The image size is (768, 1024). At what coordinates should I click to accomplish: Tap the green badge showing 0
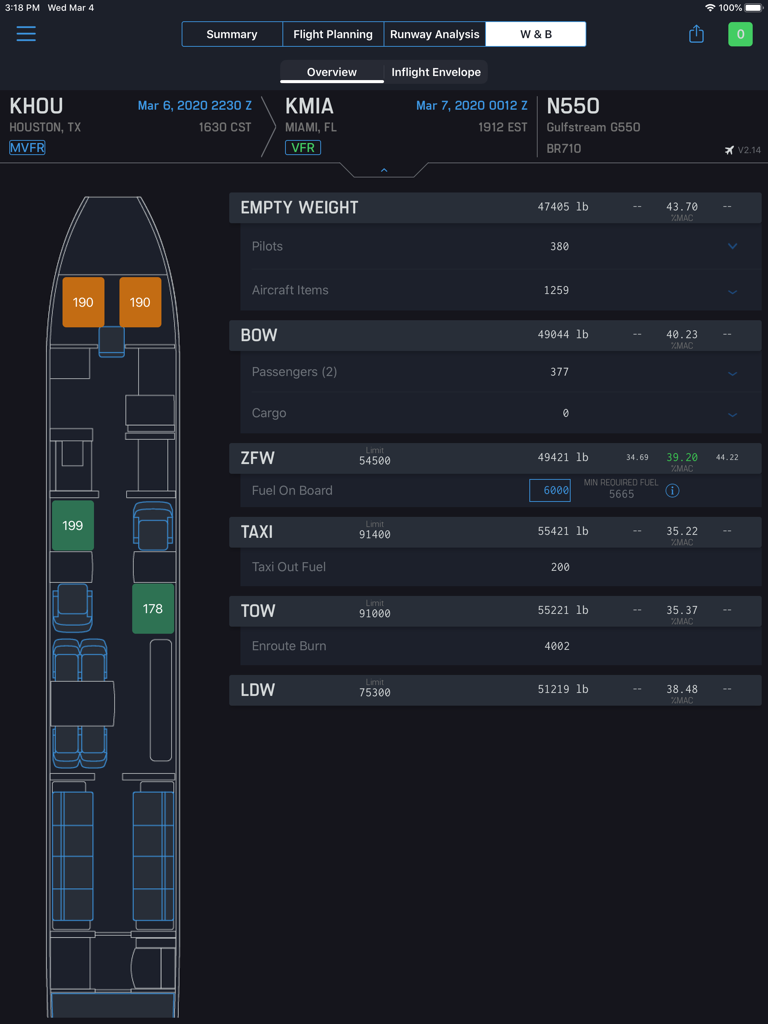pyautogui.click(x=740, y=33)
